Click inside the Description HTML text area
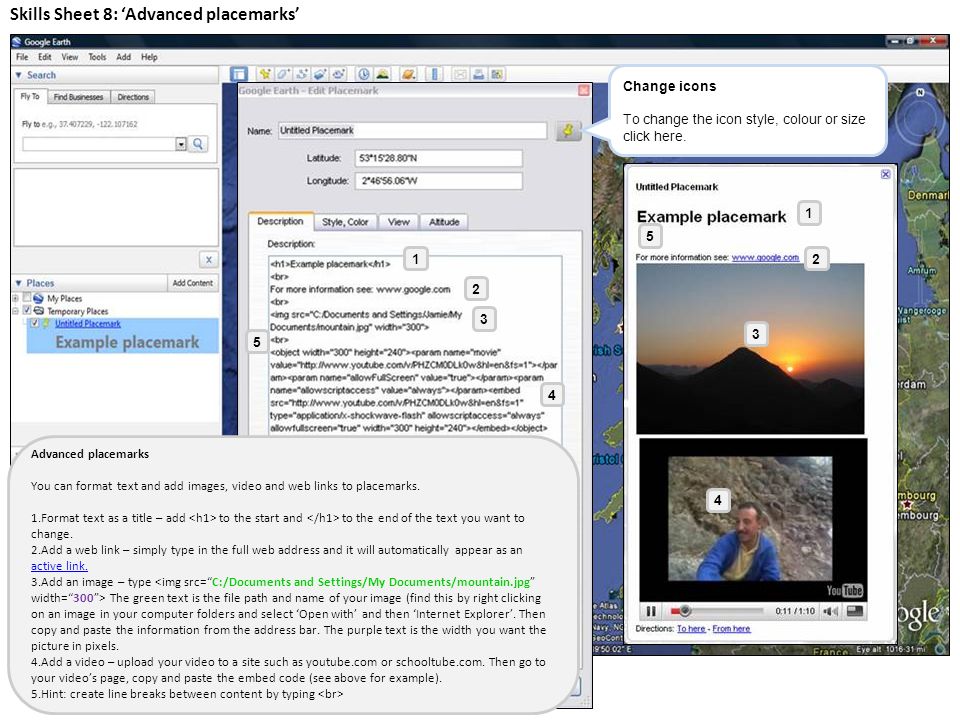 click(x=414, y=345)
